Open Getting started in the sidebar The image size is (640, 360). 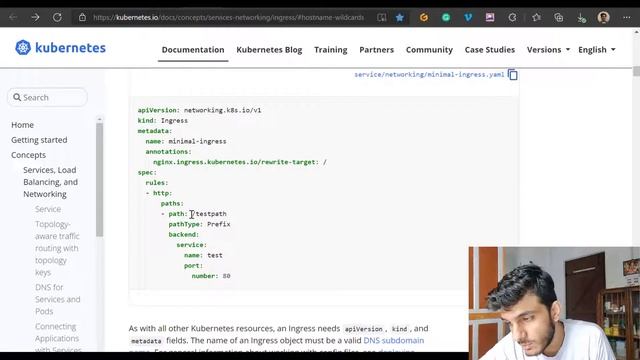tap(39, 140)
